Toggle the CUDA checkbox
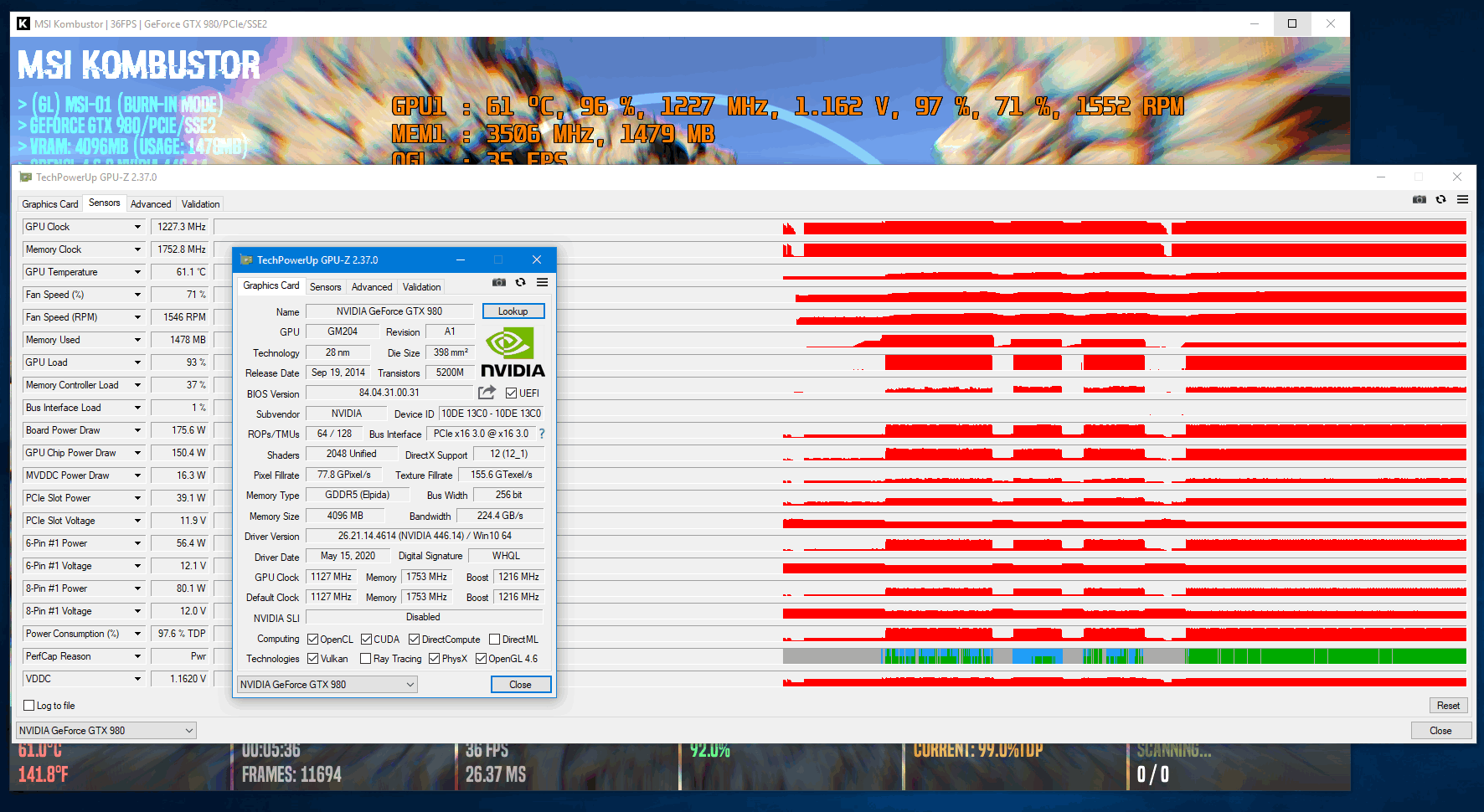 (x=366, y=639)
